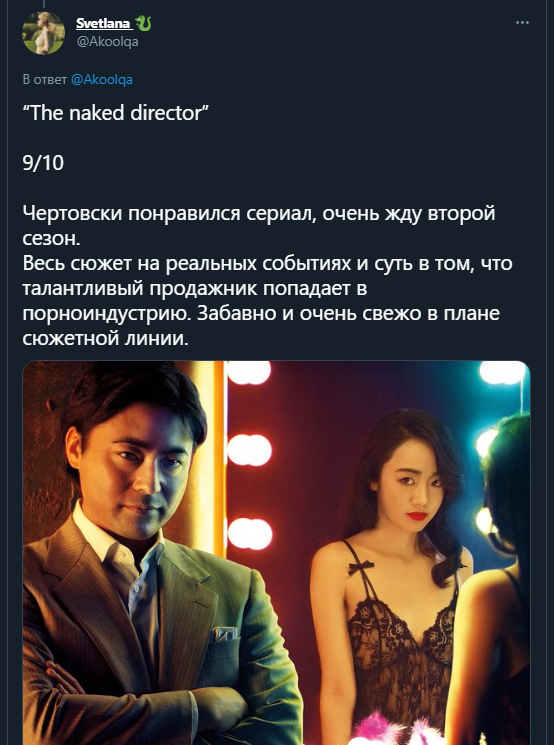Screen dimensions: 554x745
Task: Click the line mentioning 'порноиндустрию'
Action: pos(261,314)
